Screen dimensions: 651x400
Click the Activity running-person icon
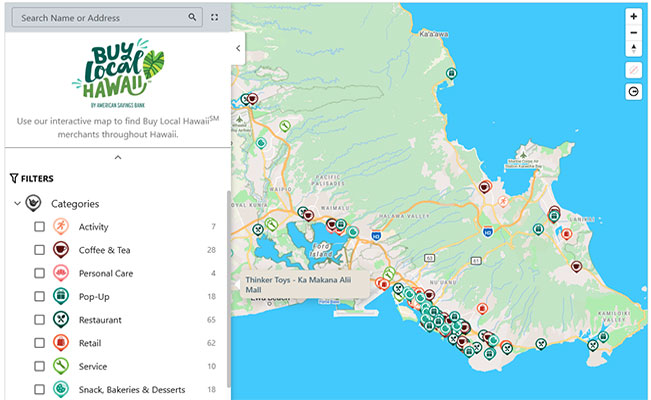point(61,226)
